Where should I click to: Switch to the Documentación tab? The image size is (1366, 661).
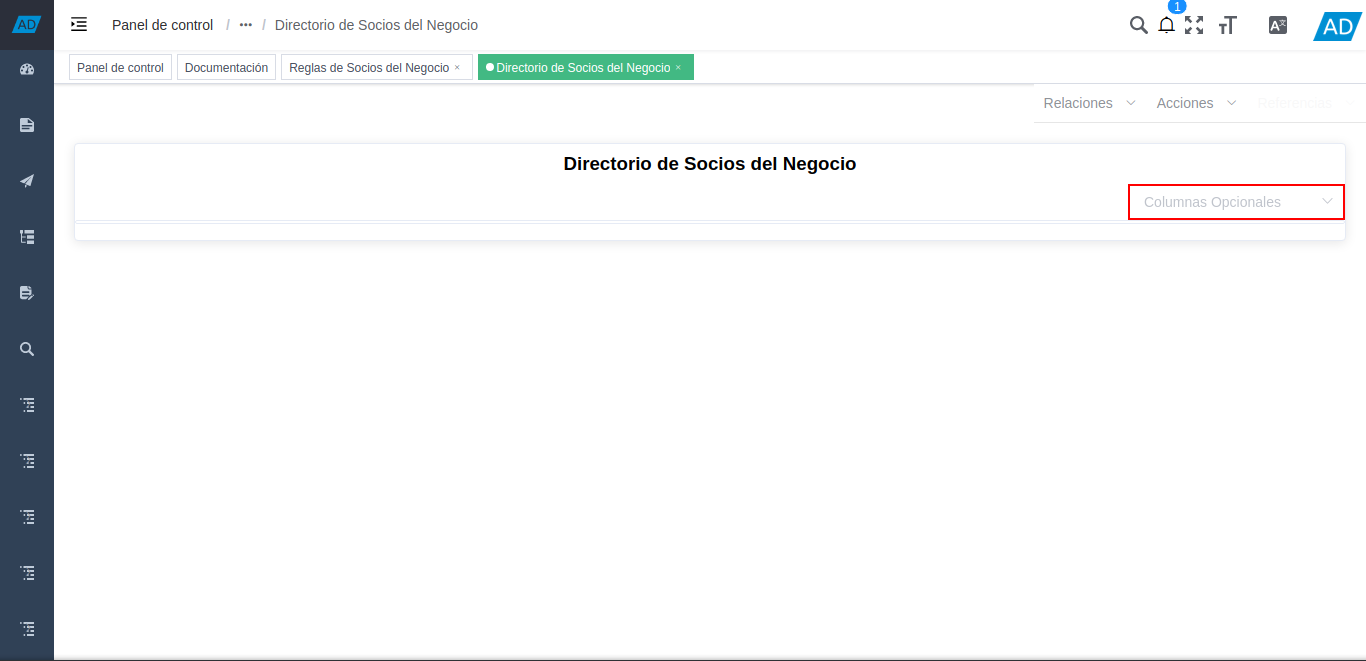[x=226, y=67]
